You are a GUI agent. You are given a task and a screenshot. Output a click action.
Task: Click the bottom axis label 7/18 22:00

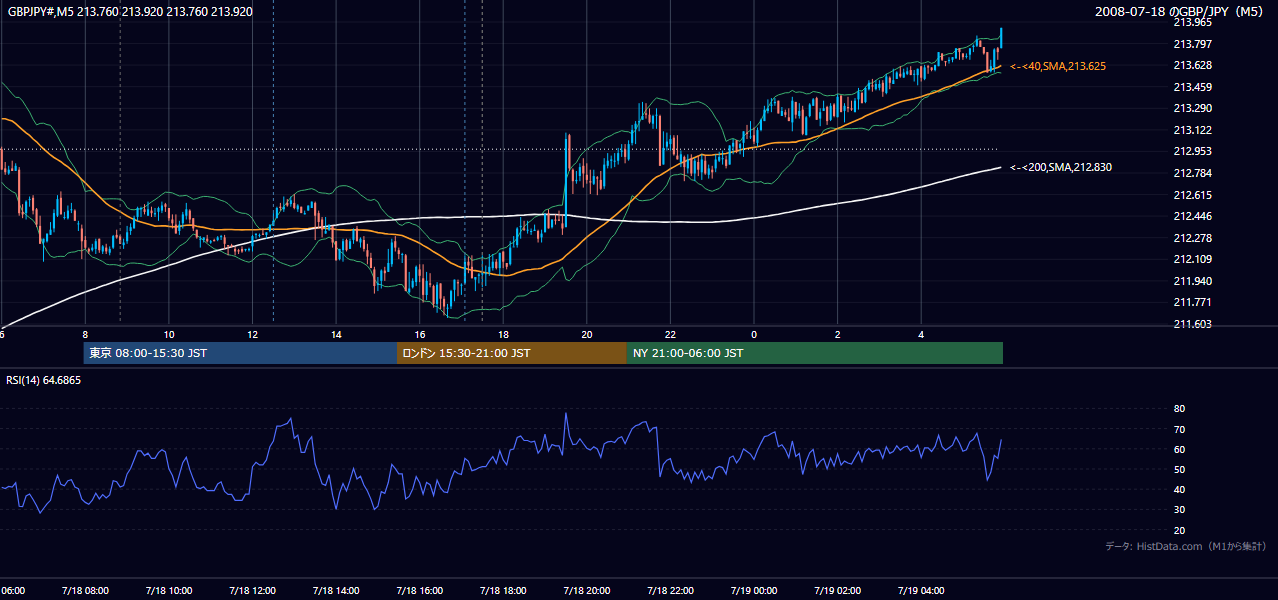click(x=669, y=591)
